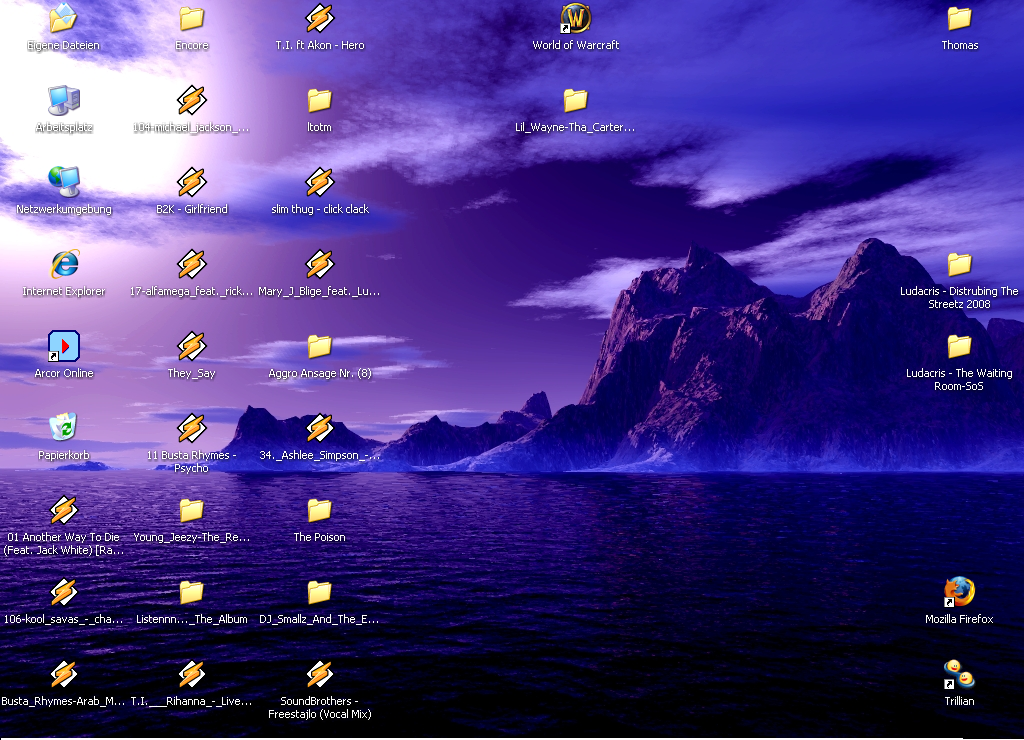Click the Internet Explorer icon
Viewport: 1024px width, 740px height.
64,265
